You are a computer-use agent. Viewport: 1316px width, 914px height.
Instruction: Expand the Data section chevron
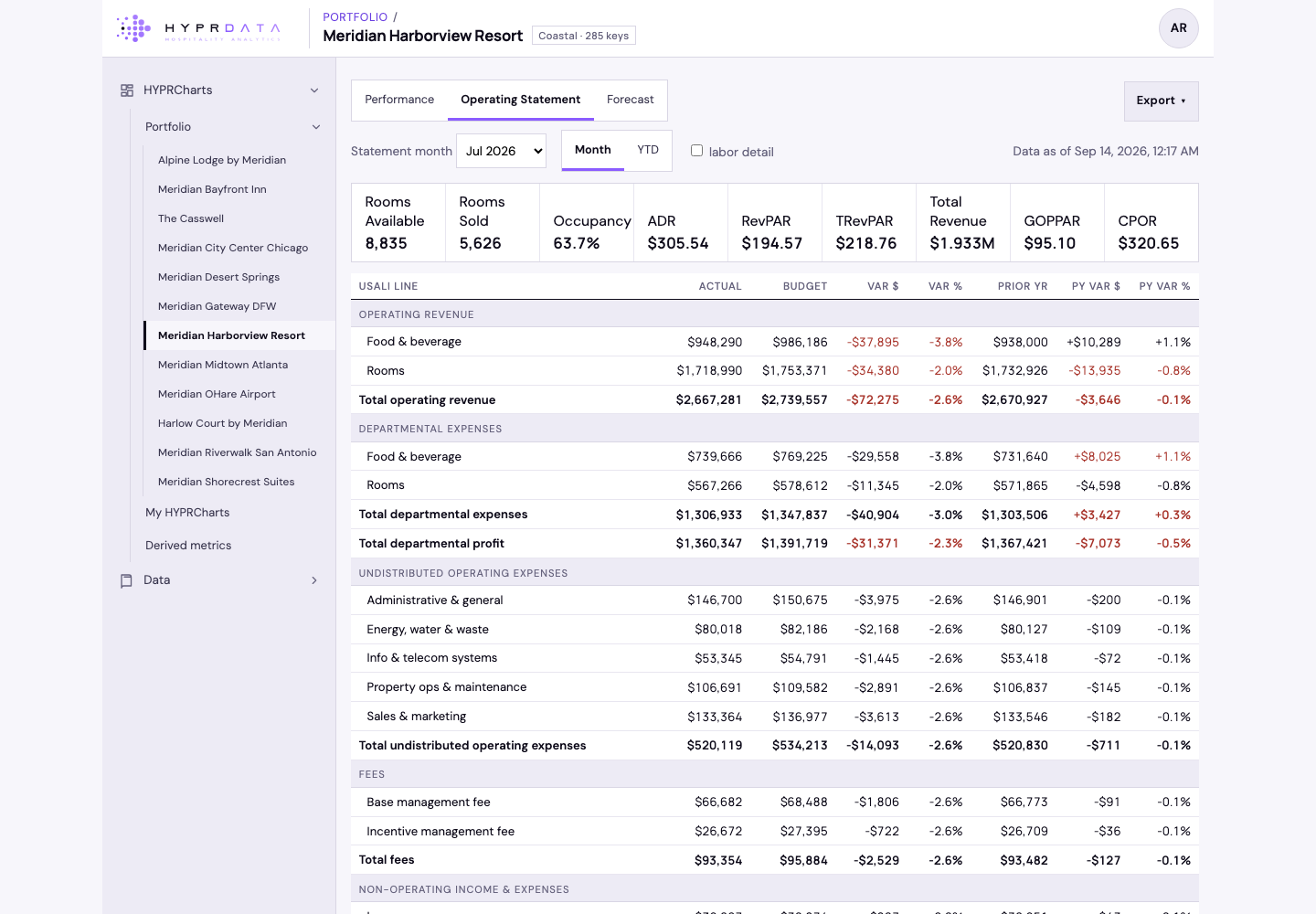click(314, 580)
